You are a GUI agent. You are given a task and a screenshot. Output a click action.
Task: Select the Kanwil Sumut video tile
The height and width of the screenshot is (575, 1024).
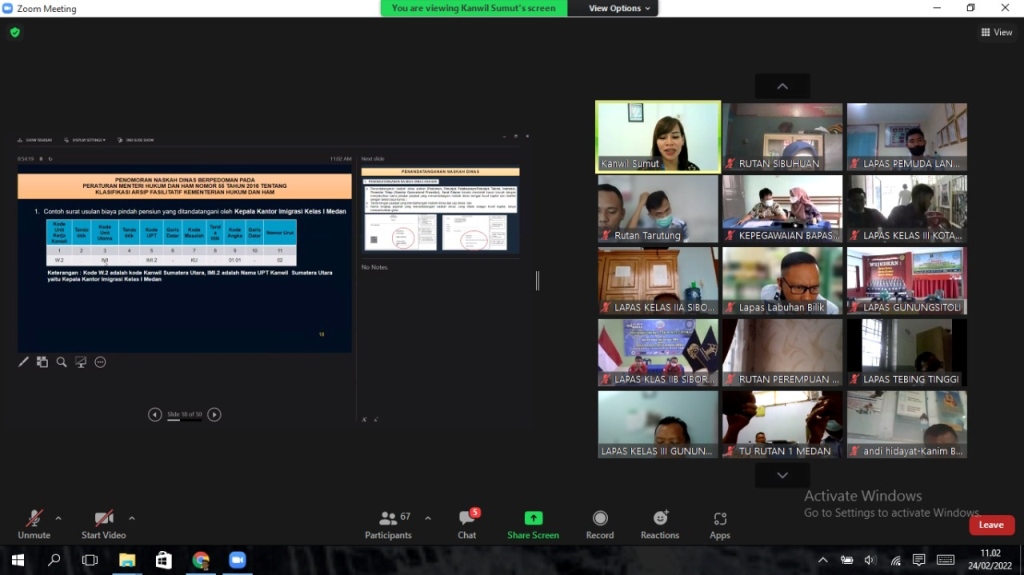(x=658, y=137)
